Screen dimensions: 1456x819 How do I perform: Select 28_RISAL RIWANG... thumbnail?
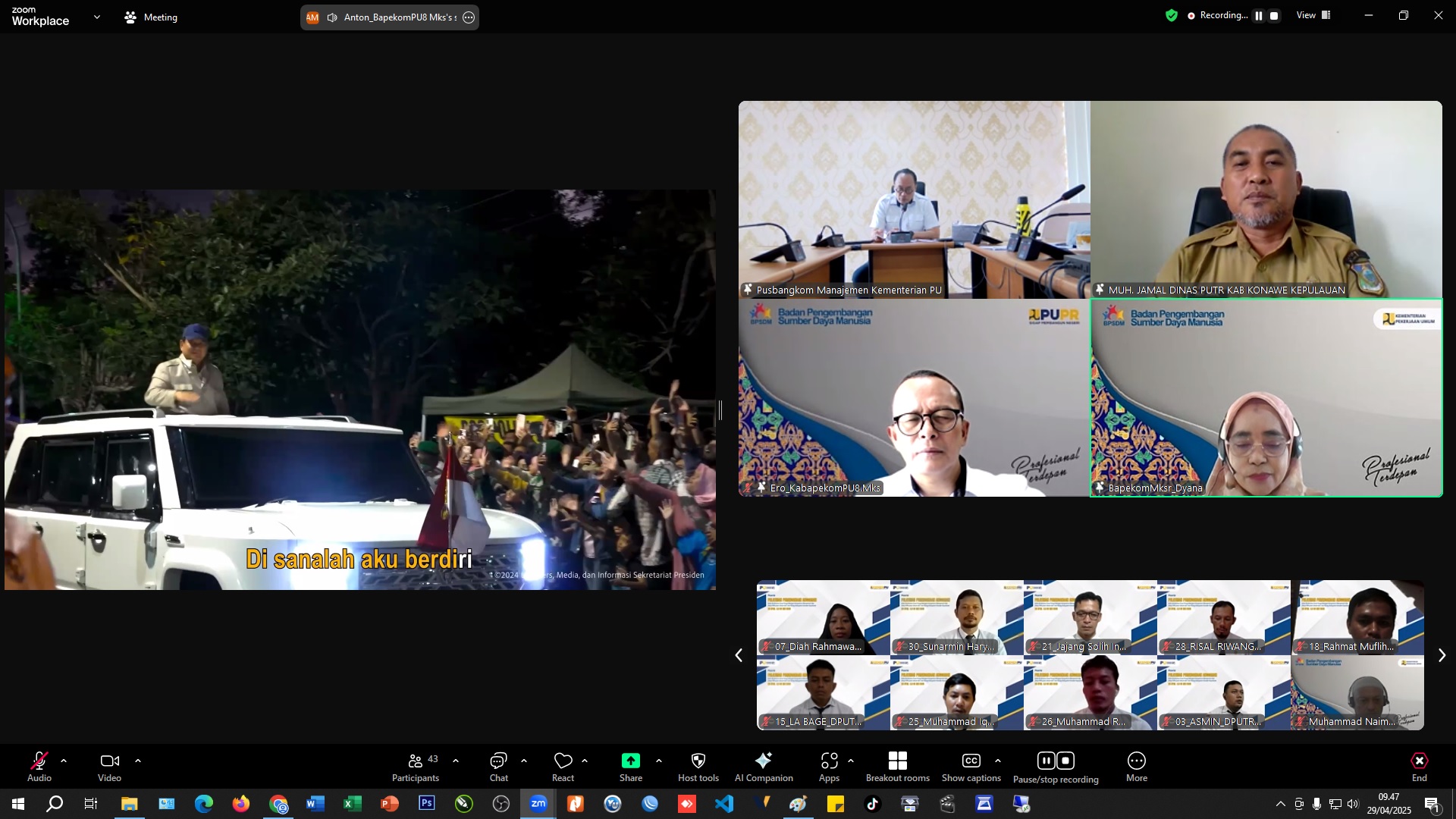1224,617
